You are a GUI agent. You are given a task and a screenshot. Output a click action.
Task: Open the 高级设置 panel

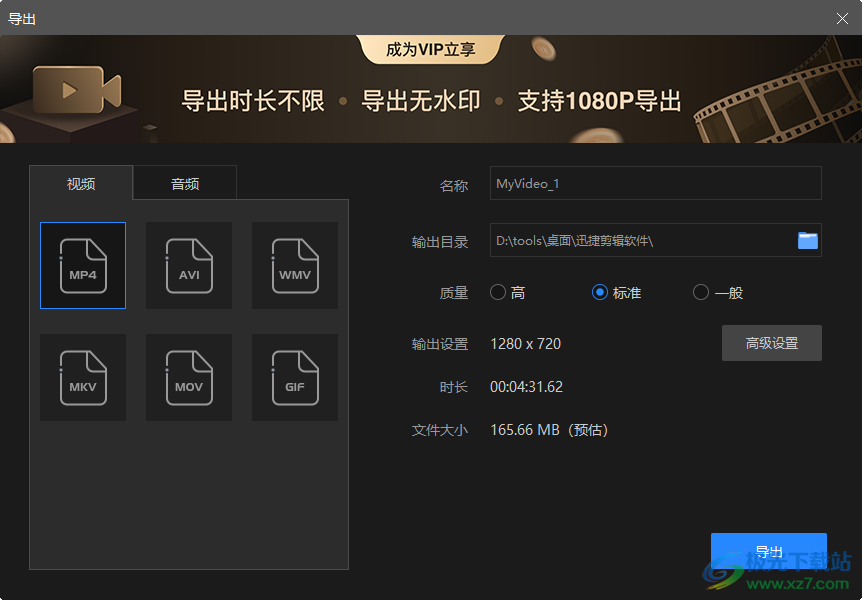[771, 343]
